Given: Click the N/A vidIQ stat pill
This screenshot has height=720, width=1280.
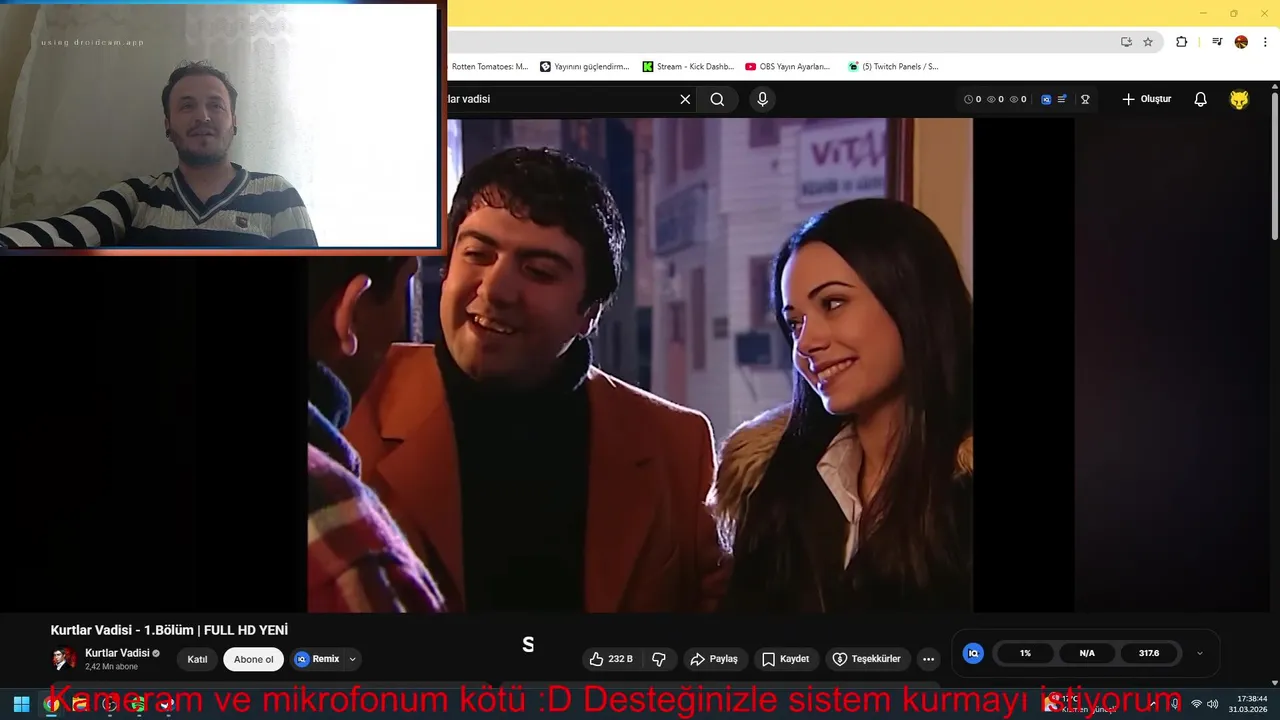Looking at the screenshot, I should (x=1087, y=653).
